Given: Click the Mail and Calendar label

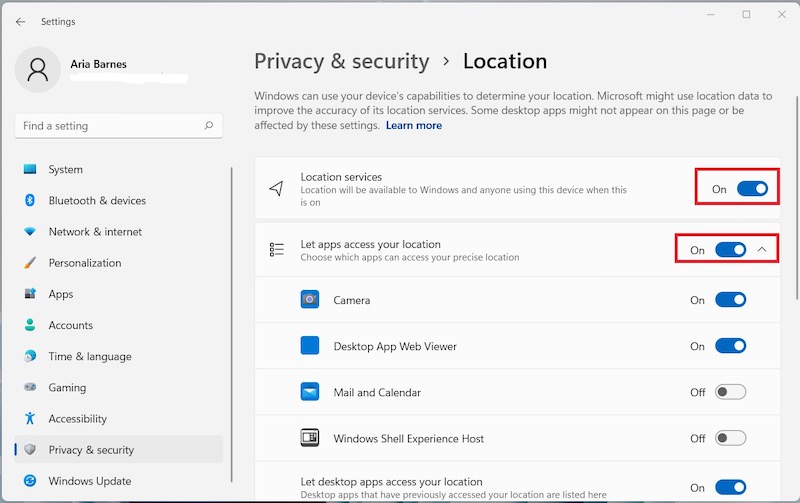Looking at the screenshot, I should point(377,392).
